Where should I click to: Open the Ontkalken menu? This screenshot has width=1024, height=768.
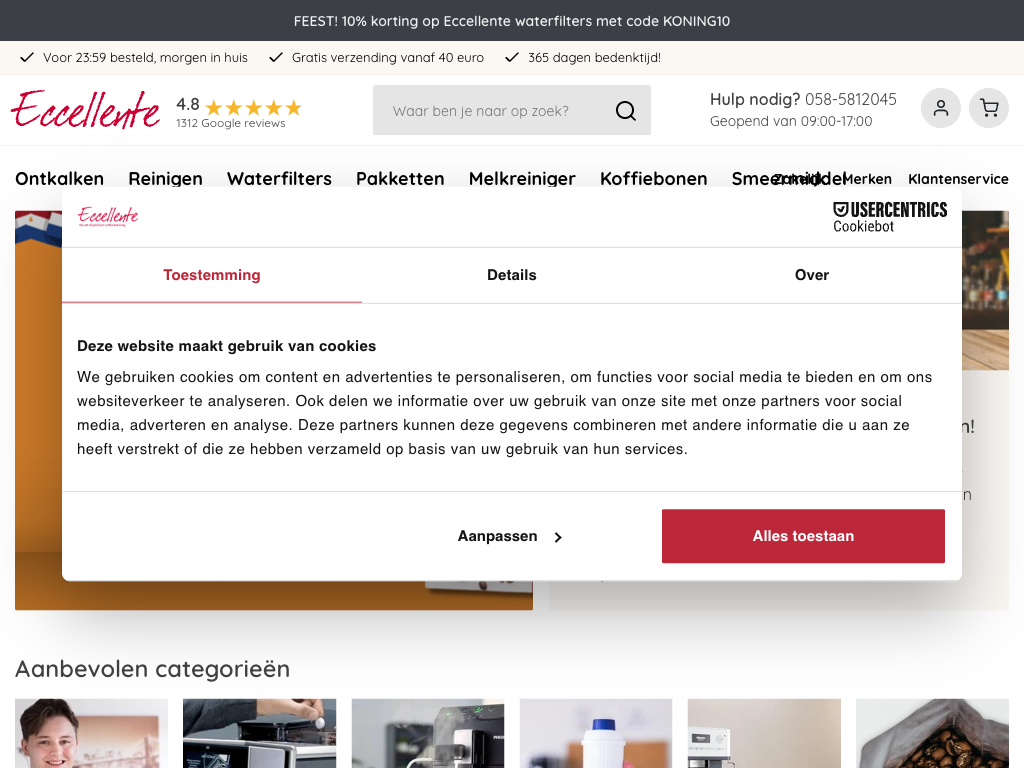coord(60,179)
